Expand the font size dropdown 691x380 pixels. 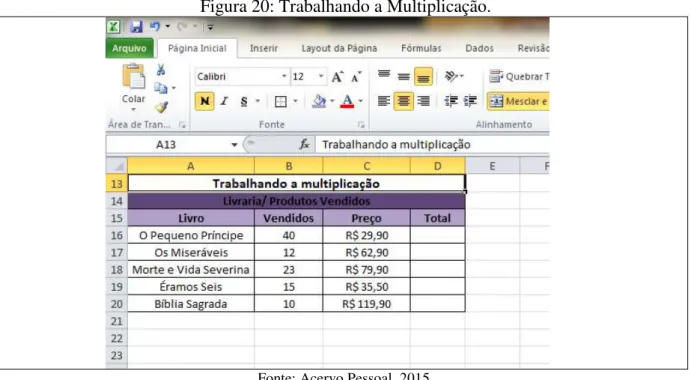click(321, 77)
